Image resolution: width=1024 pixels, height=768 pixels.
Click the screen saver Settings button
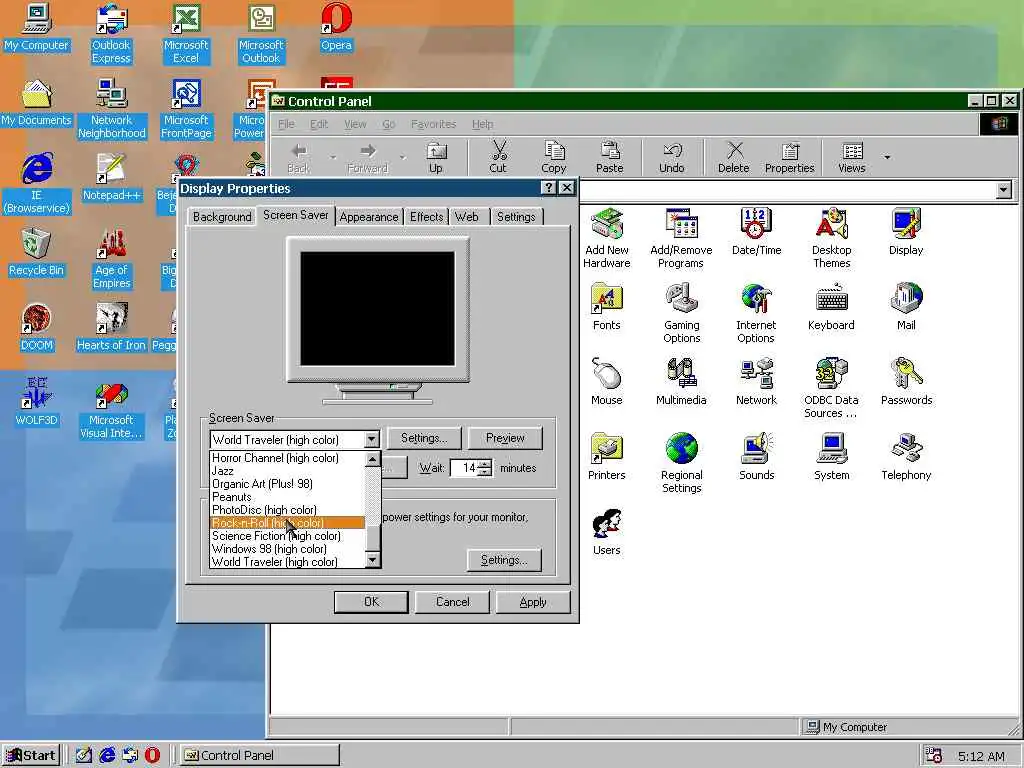[424, 438]
